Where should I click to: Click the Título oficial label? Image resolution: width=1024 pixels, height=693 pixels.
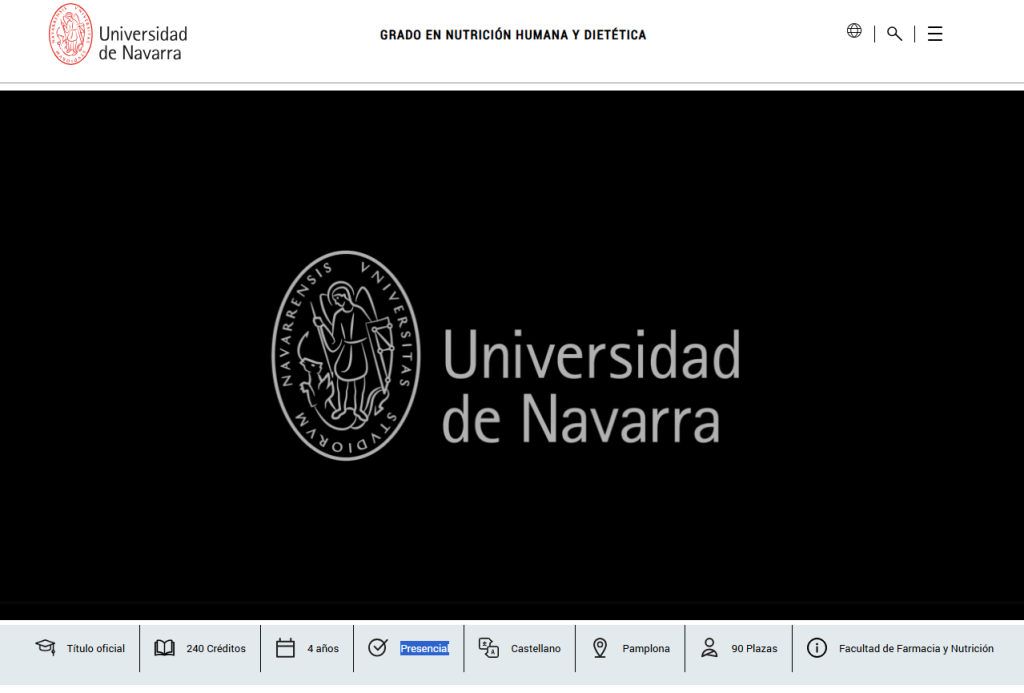coord(95,649)
